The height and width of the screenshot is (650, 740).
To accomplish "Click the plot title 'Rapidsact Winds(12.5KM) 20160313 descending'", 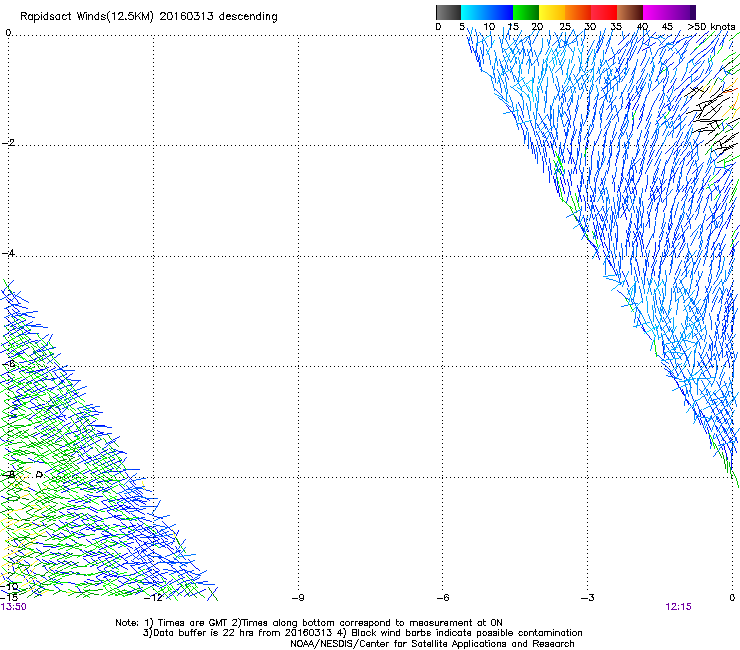I will (149, 17).
